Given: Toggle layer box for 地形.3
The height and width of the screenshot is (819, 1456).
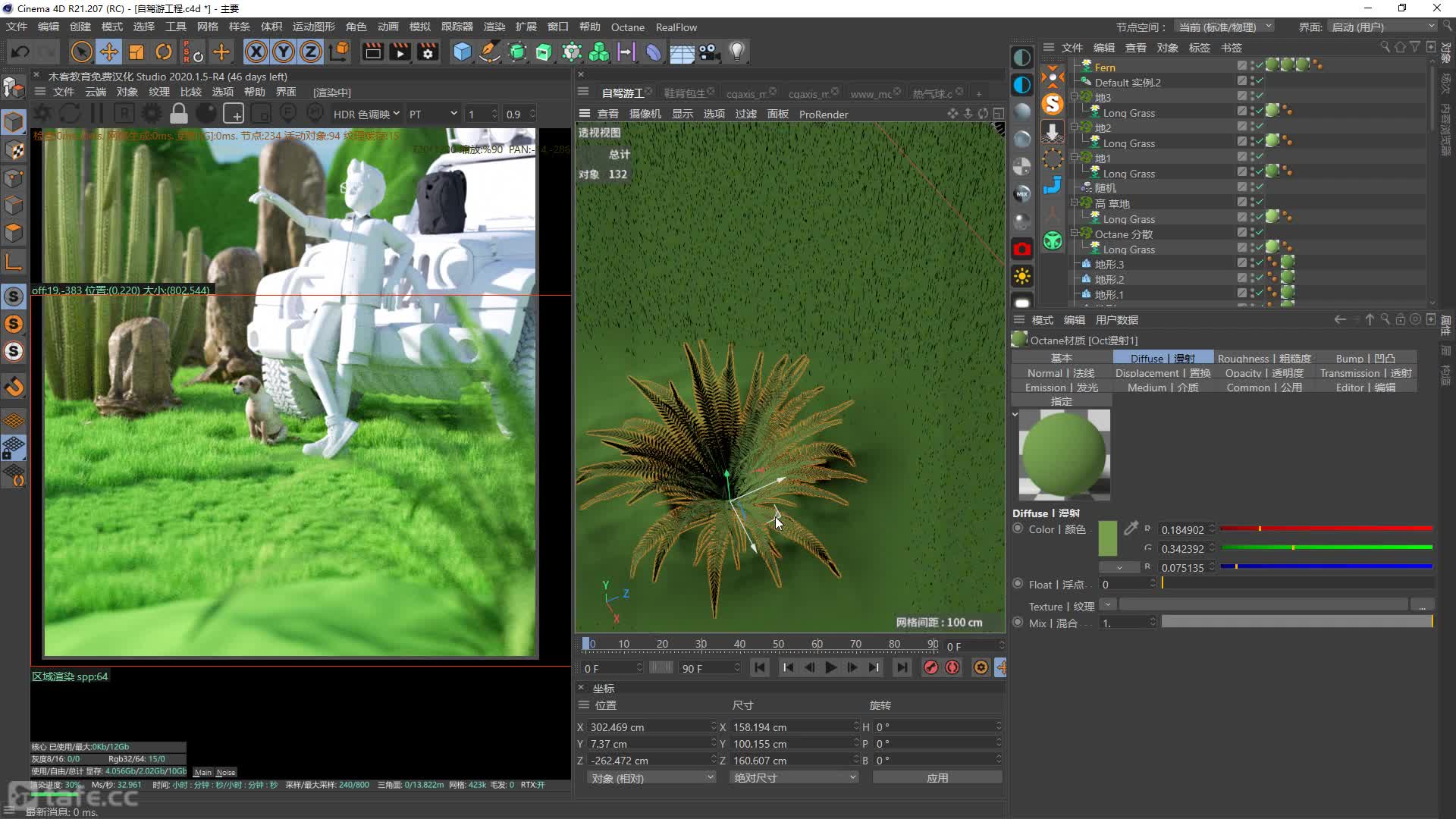Looking at the screenshot, I should (x=1241, y=262).
